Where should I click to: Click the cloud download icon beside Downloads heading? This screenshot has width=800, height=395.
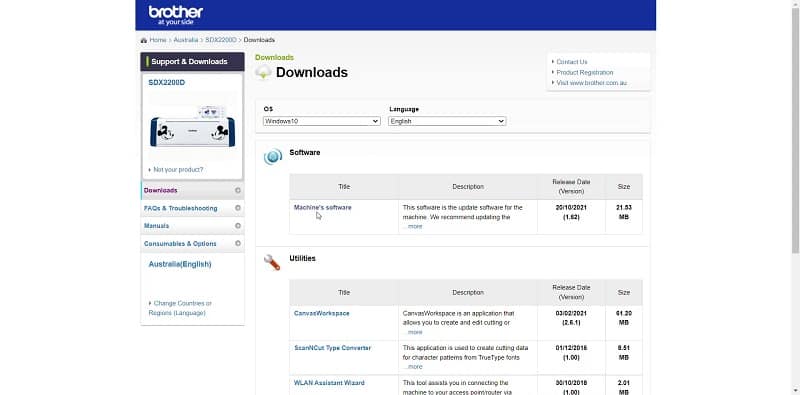263,72
